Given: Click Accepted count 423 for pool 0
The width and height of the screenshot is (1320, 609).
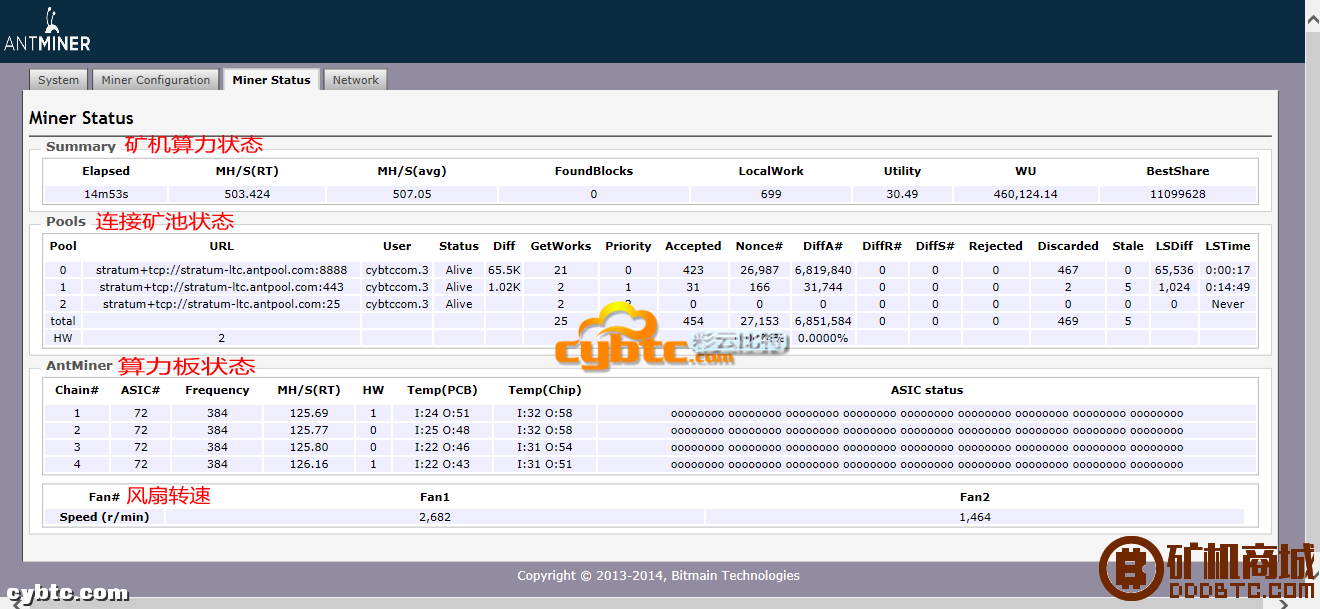Looking at the screenshot, I should 693,270.
